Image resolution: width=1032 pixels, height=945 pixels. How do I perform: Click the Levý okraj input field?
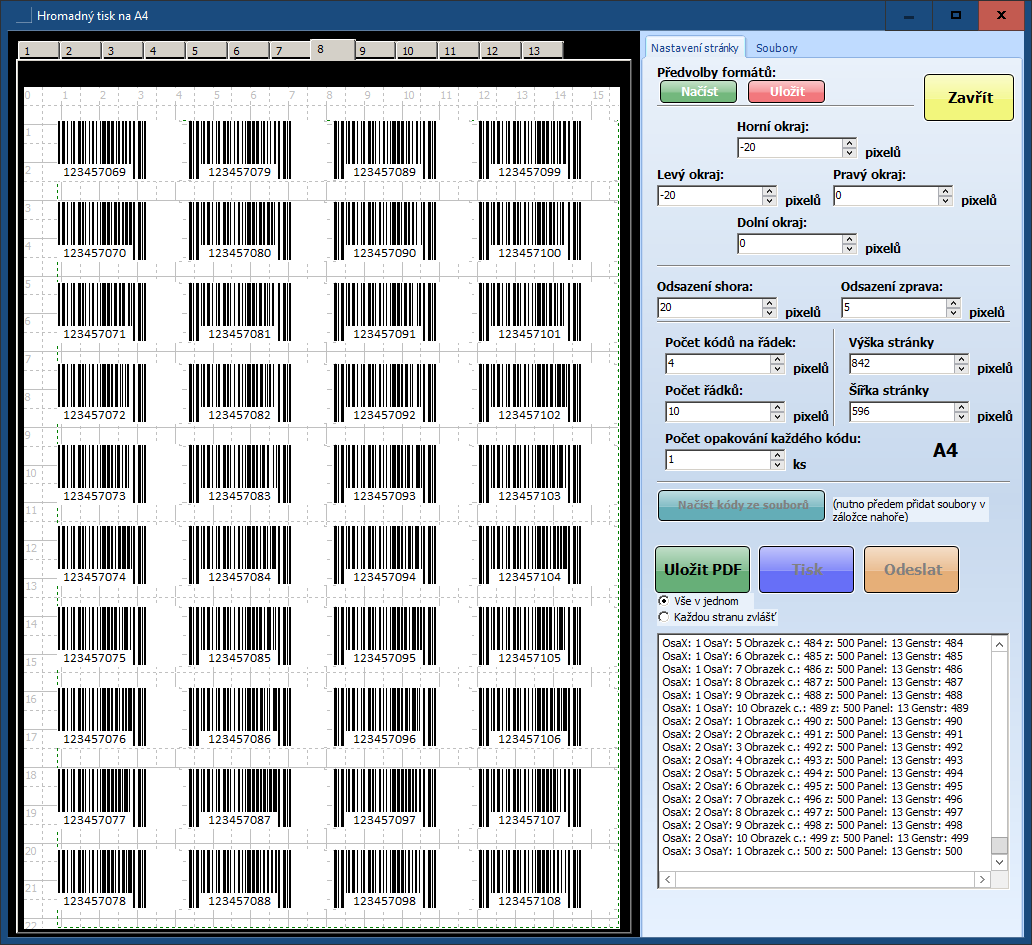pos(710,195)
